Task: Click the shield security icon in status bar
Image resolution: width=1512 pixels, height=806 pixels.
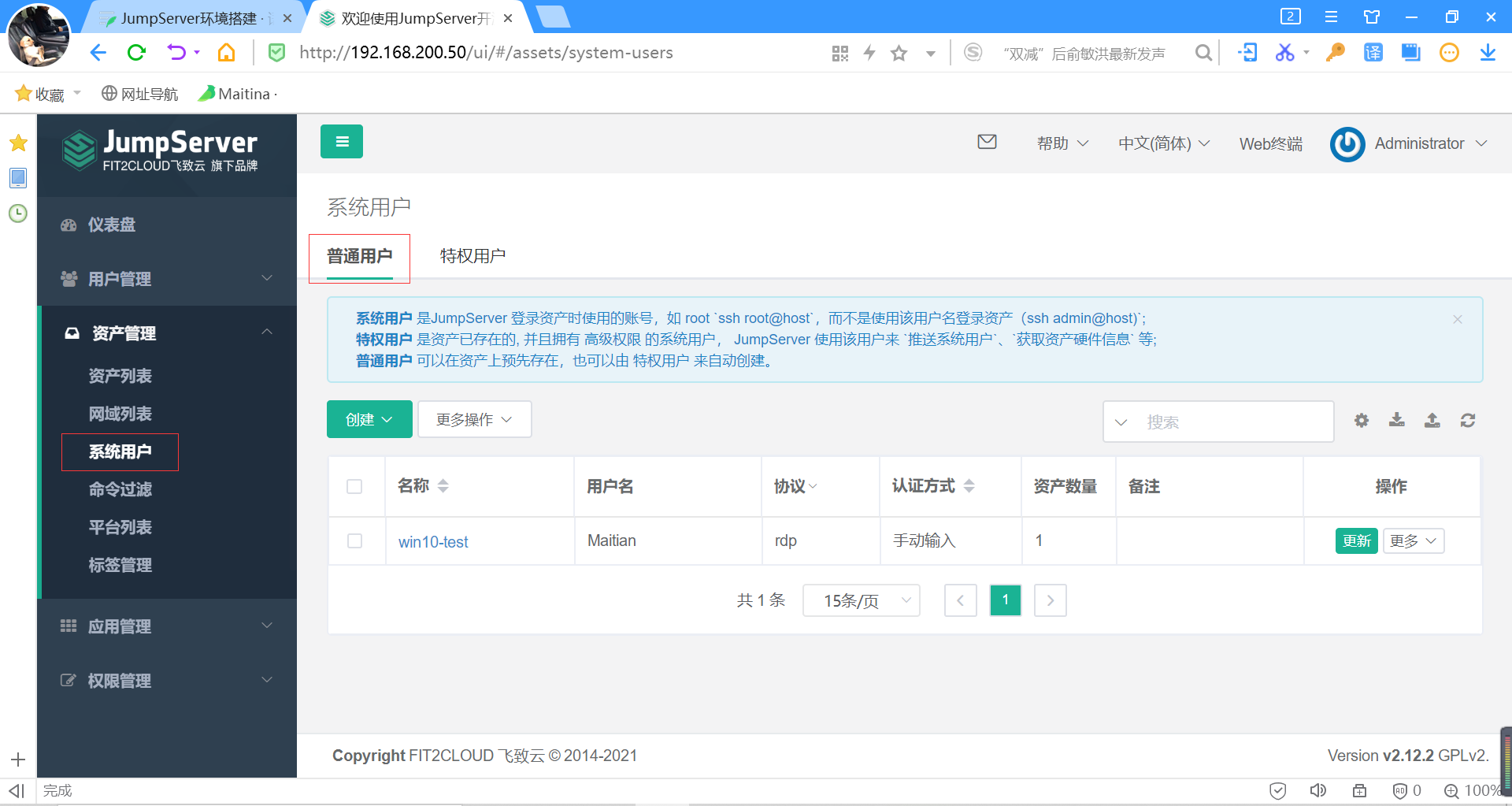Action: (1278, 790)
